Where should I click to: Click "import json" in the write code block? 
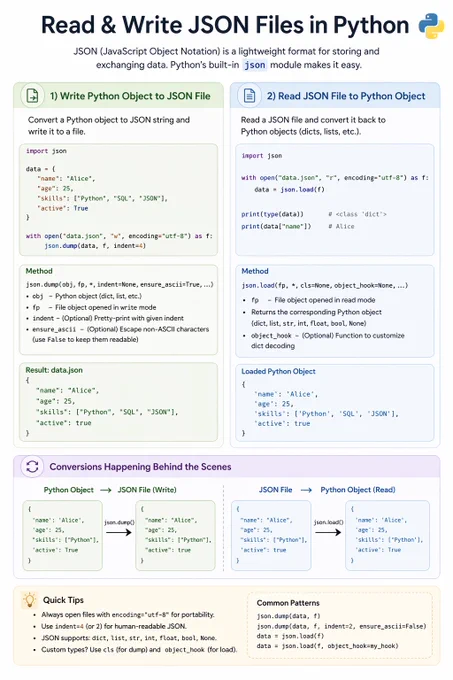click(46, 151)
